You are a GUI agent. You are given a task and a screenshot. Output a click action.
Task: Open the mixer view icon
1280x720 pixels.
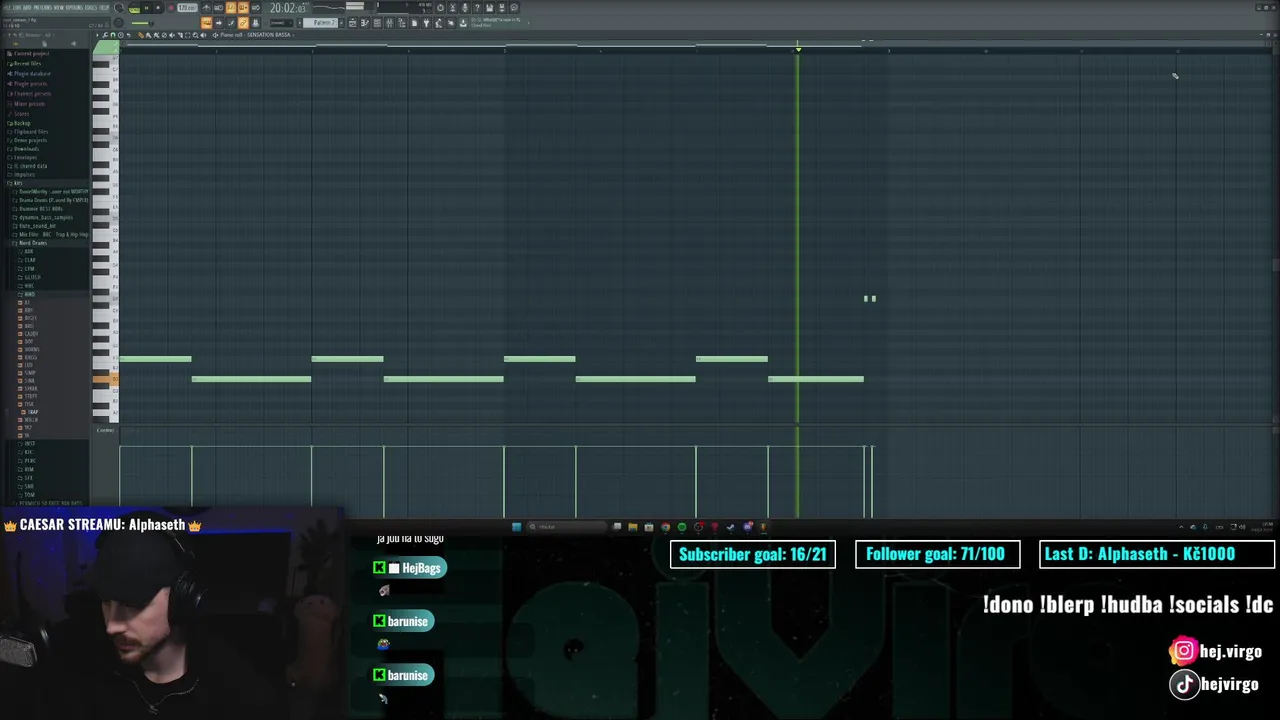389,23
